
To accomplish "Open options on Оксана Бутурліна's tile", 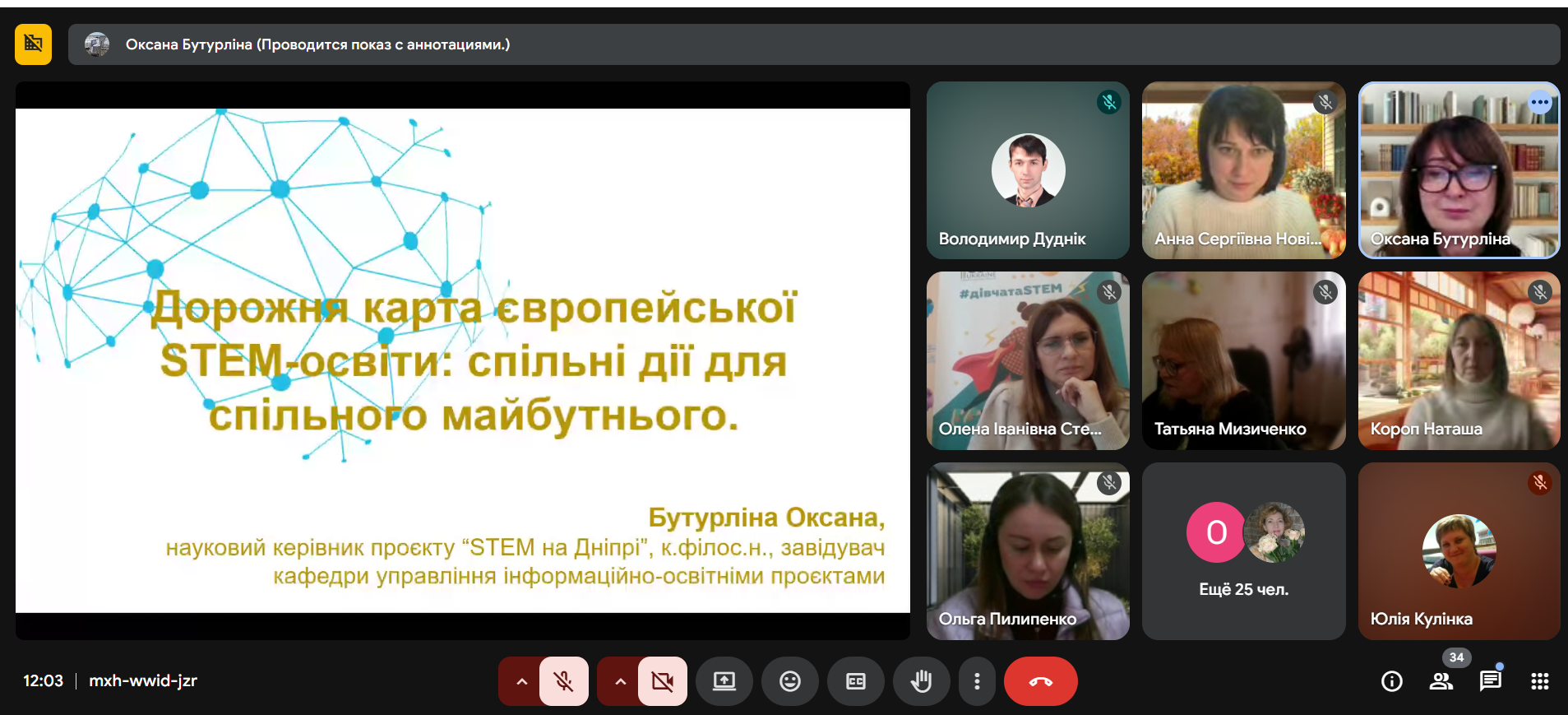I will coord(1539,103).
